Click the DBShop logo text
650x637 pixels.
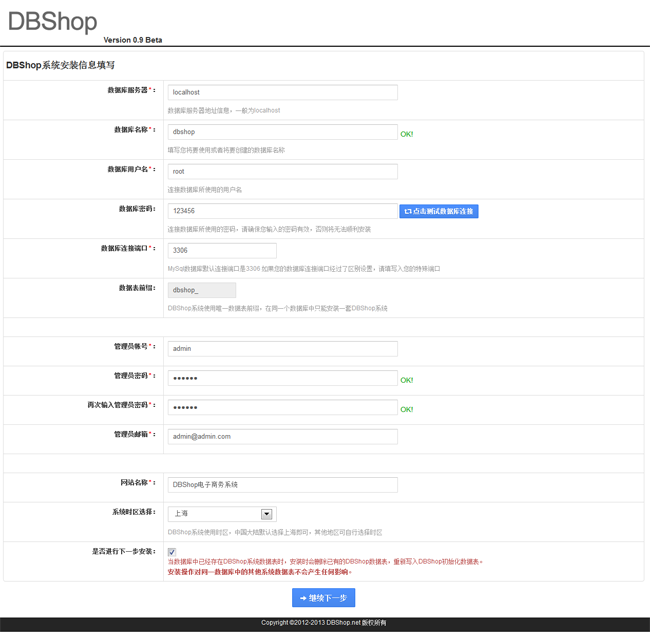click(52, 21)
